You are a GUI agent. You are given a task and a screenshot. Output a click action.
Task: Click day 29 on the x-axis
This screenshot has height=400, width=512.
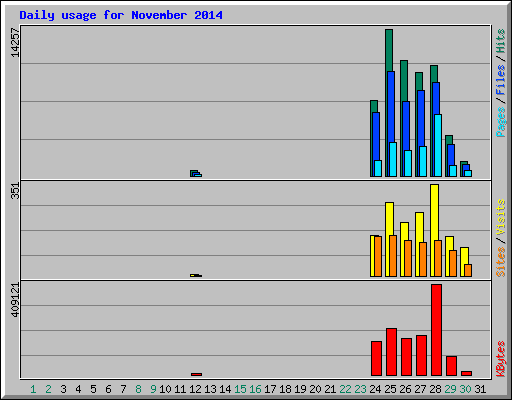(450, 389)
